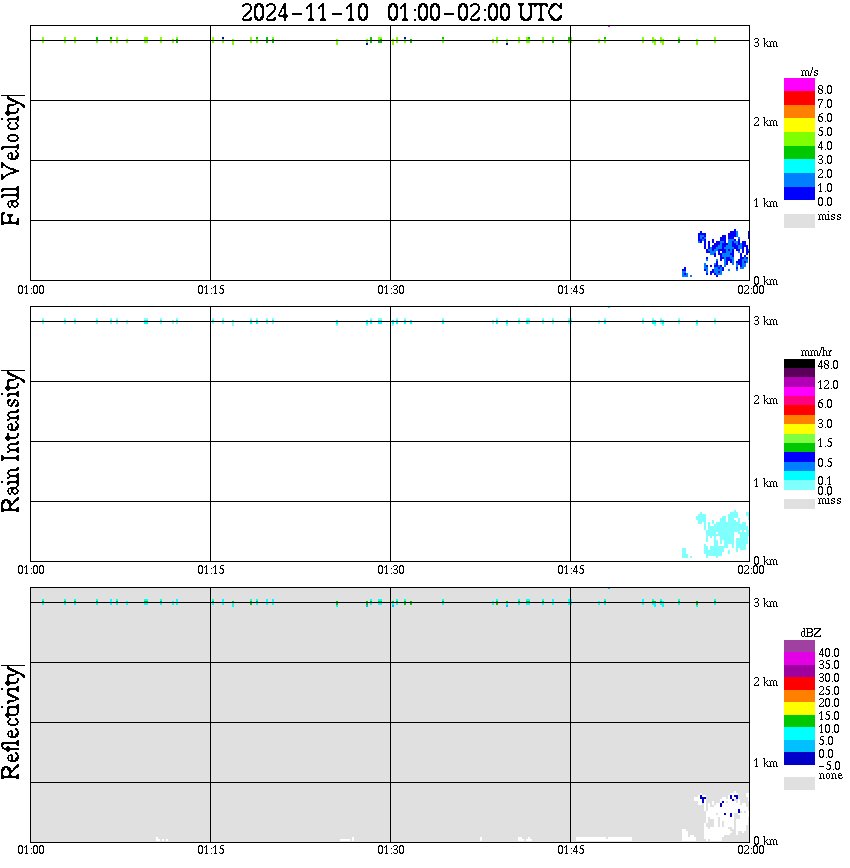Click the purple 40.0 dBZ legend swatch
Screen dimensions: 850x868
pos(799,647)
